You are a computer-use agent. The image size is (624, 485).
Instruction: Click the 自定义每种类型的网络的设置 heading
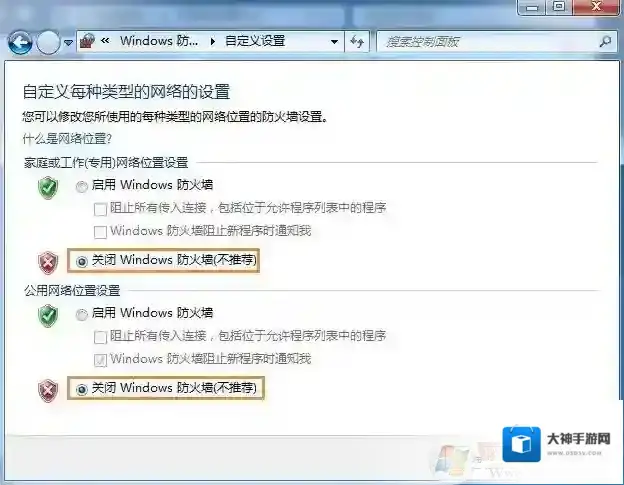(x=127, y=92)
